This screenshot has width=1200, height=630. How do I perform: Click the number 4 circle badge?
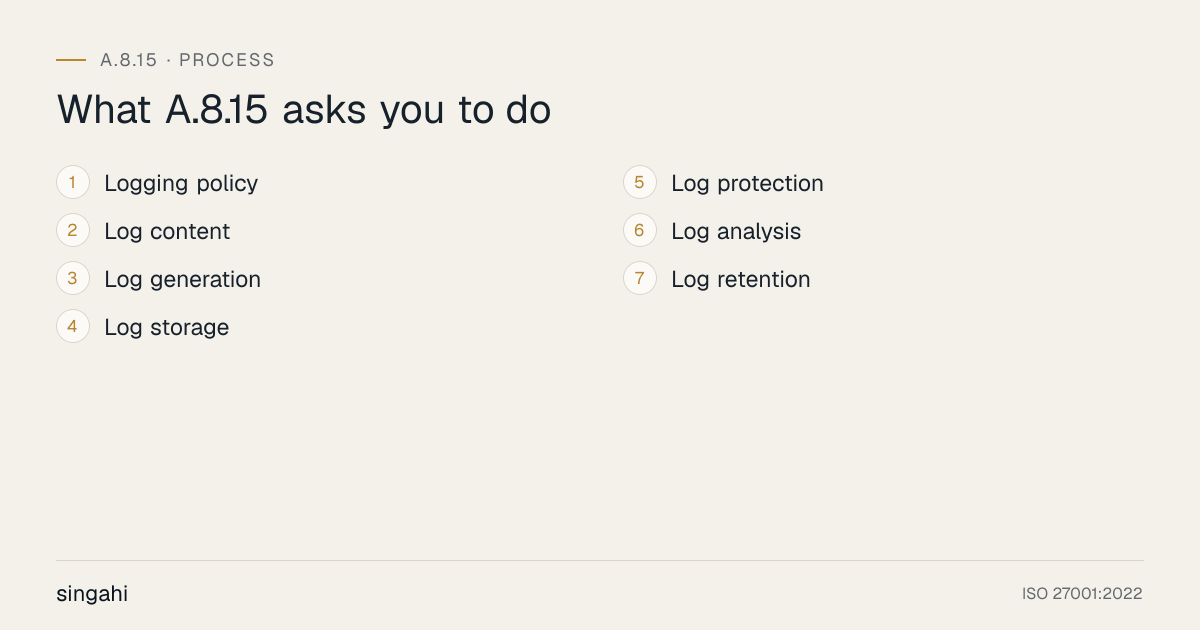pyautogui.click(x=73, y=327)
